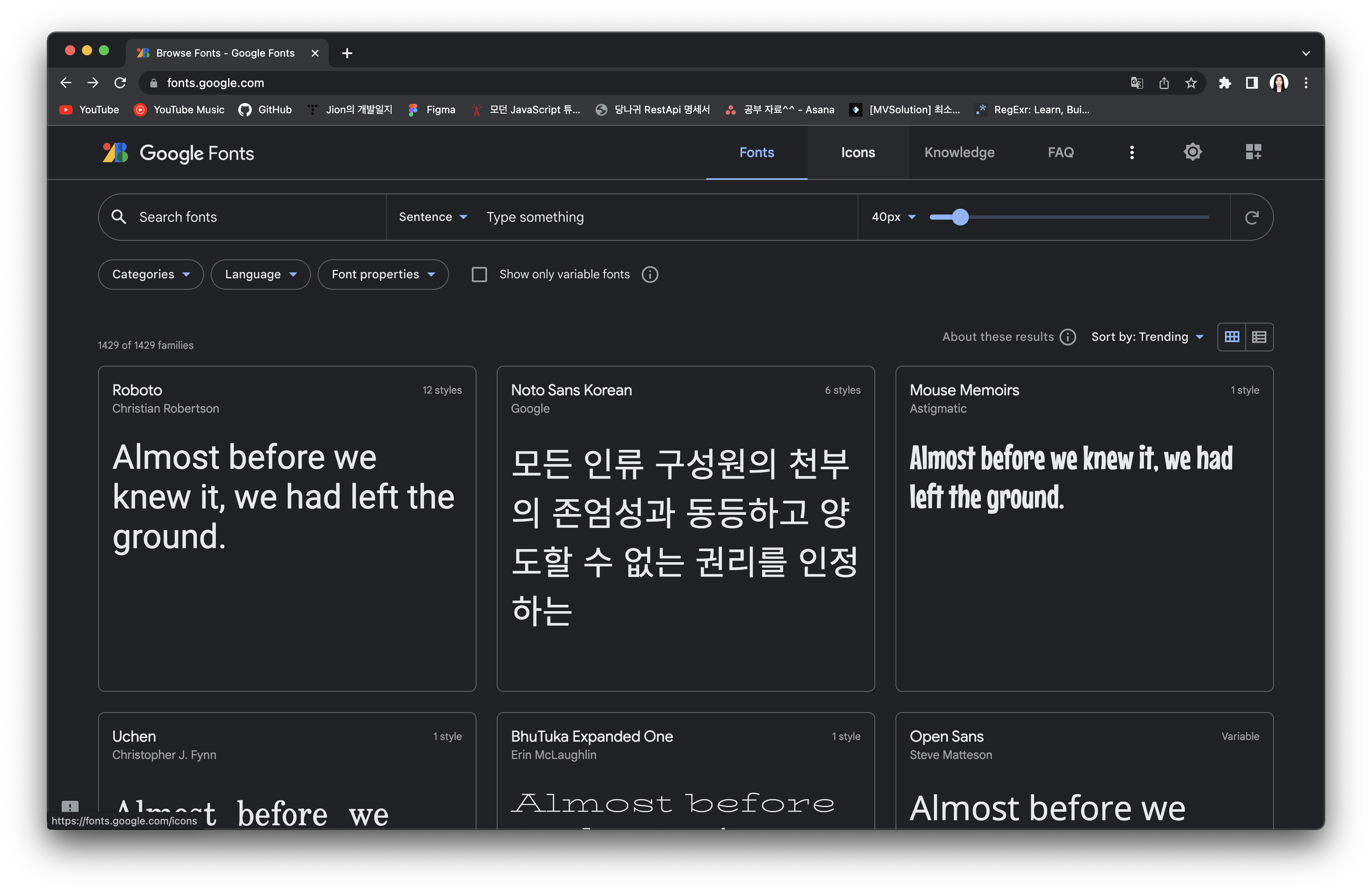
Task: Click the variable fonts info icon
Action: coord(650,274)
